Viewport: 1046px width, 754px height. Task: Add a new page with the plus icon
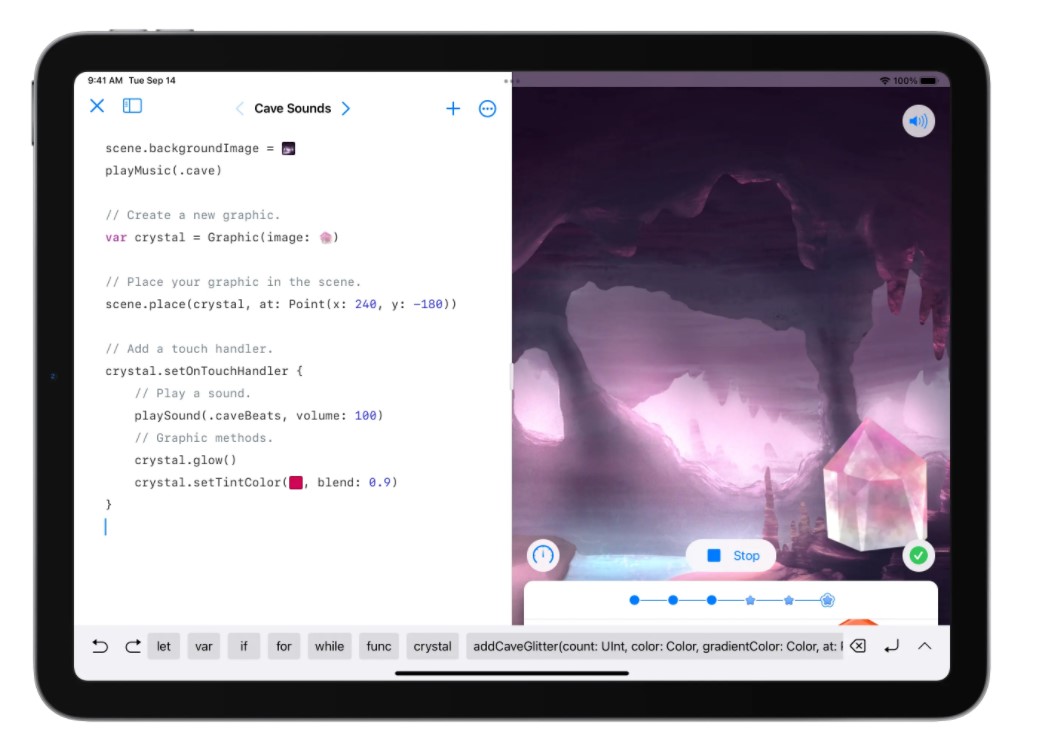pyautogui.click(x=453, y=108)
